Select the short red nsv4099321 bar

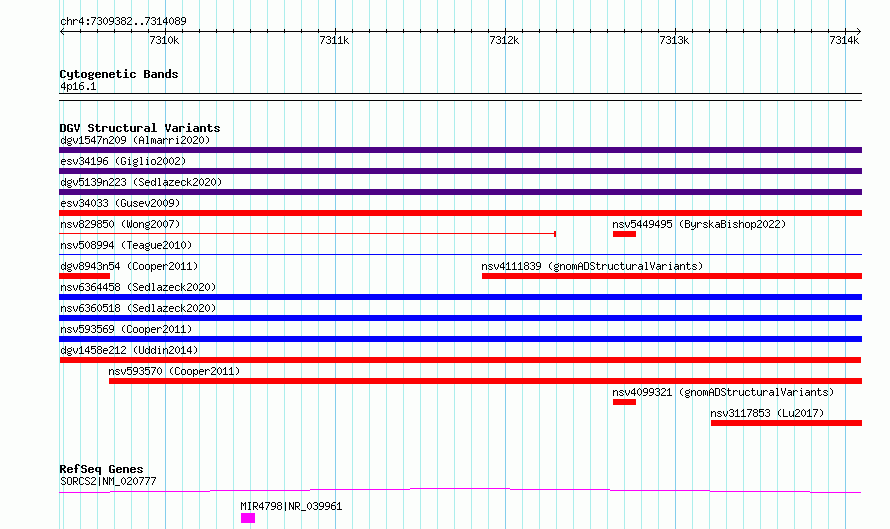point(624,402)
